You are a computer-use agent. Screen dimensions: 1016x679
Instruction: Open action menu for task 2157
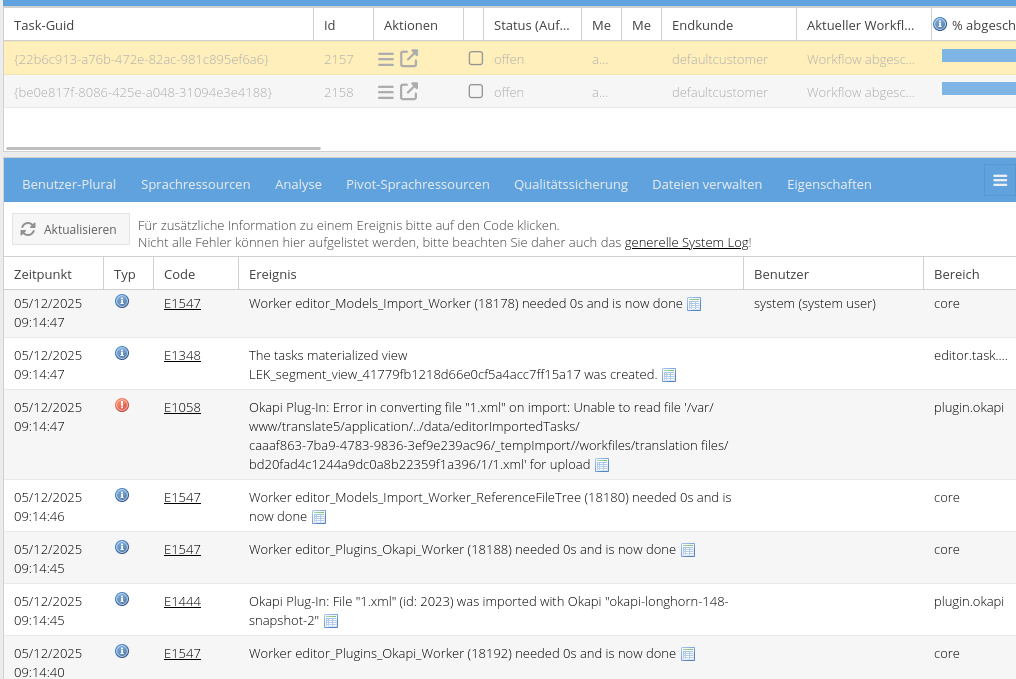pyautogui.click(x=386, y=59)
